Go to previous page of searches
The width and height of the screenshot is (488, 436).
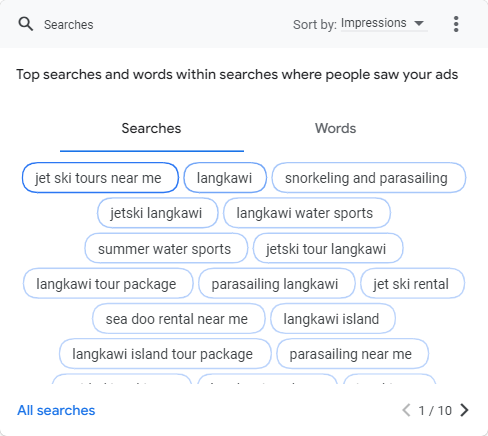coord(406,410)
